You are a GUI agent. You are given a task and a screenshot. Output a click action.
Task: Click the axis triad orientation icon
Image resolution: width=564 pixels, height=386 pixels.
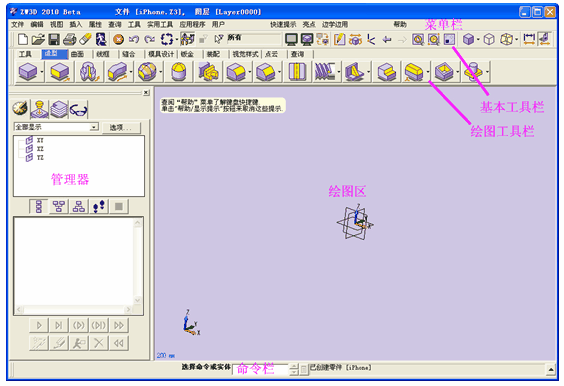point(371,39)
